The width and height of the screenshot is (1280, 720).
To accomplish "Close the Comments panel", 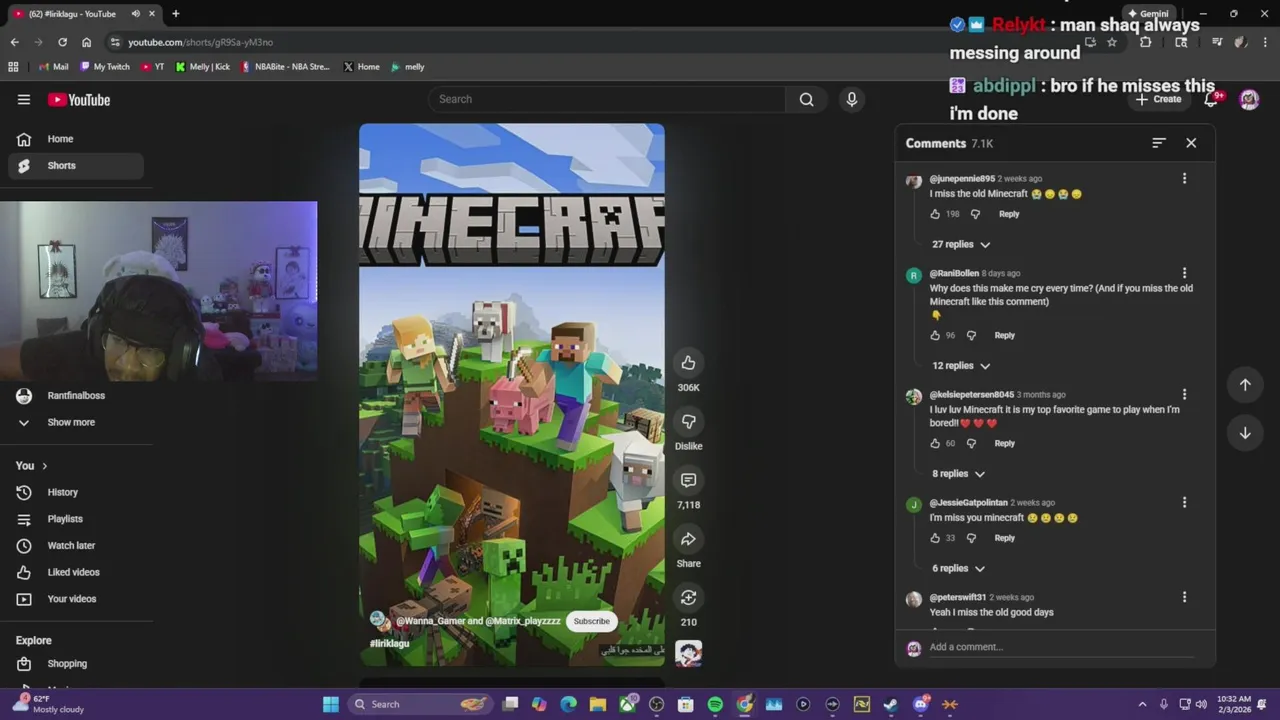I will 1191,143.
